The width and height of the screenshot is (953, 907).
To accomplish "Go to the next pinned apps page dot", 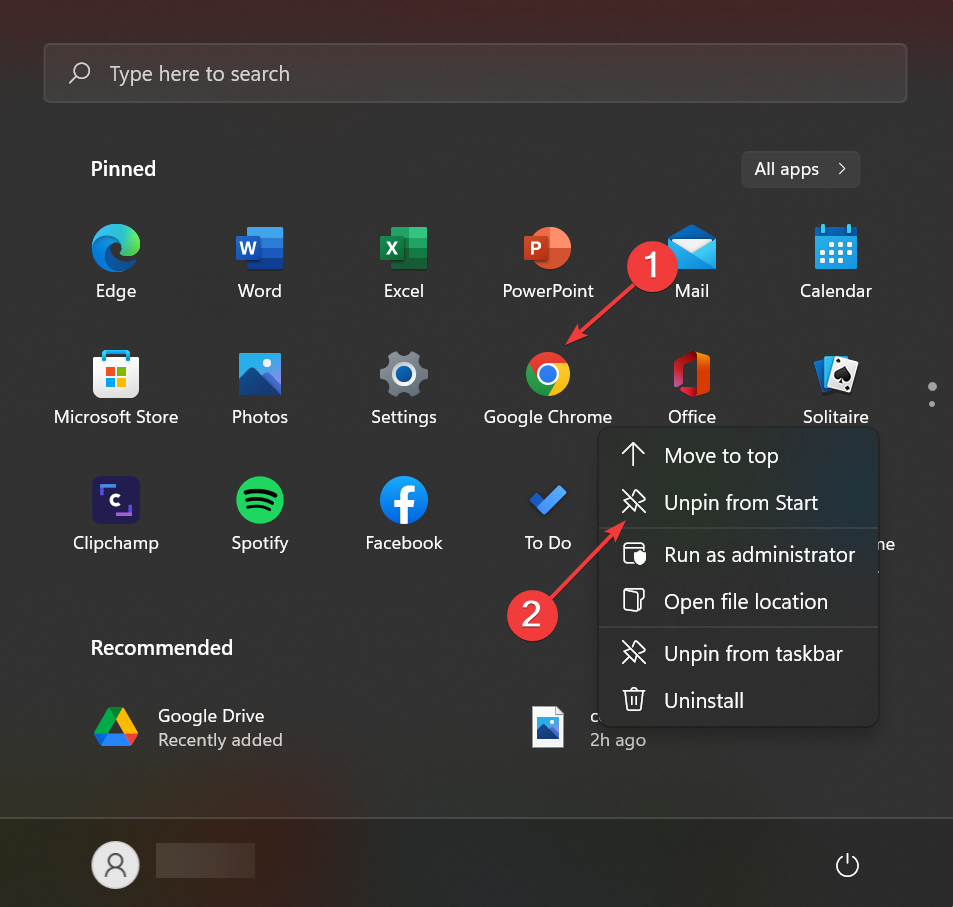I will (x=932, y=404).
